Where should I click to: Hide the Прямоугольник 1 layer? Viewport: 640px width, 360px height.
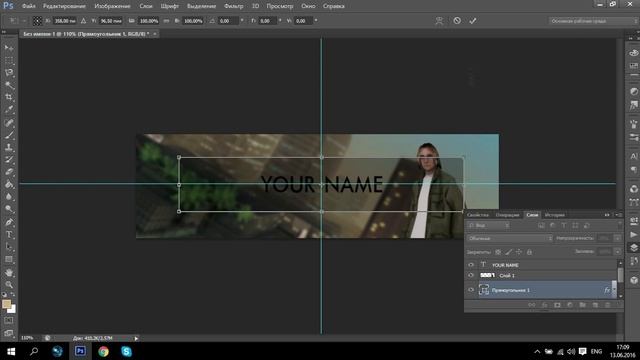(x=471, y=290)
